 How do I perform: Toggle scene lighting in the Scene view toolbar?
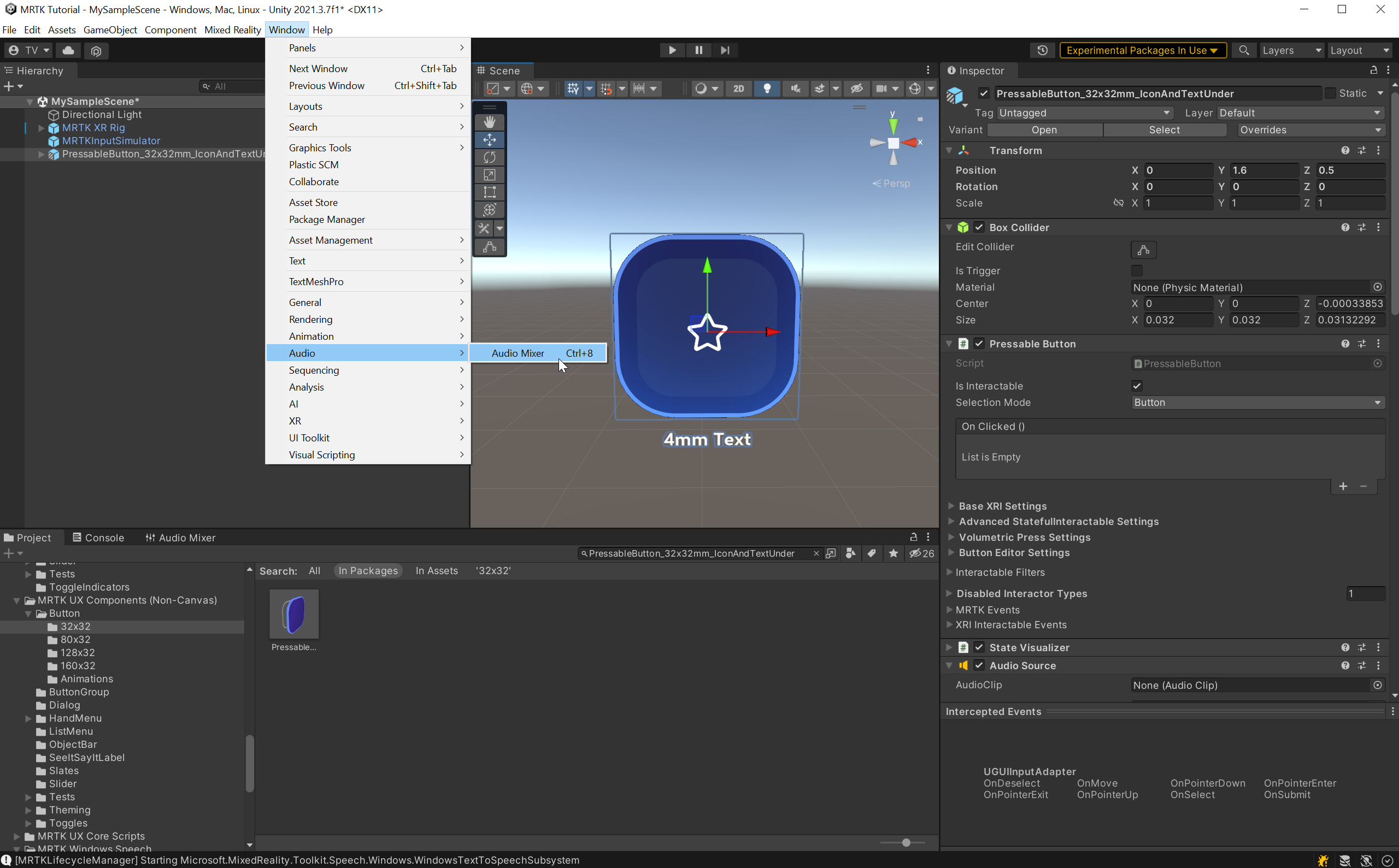[767, 88]
